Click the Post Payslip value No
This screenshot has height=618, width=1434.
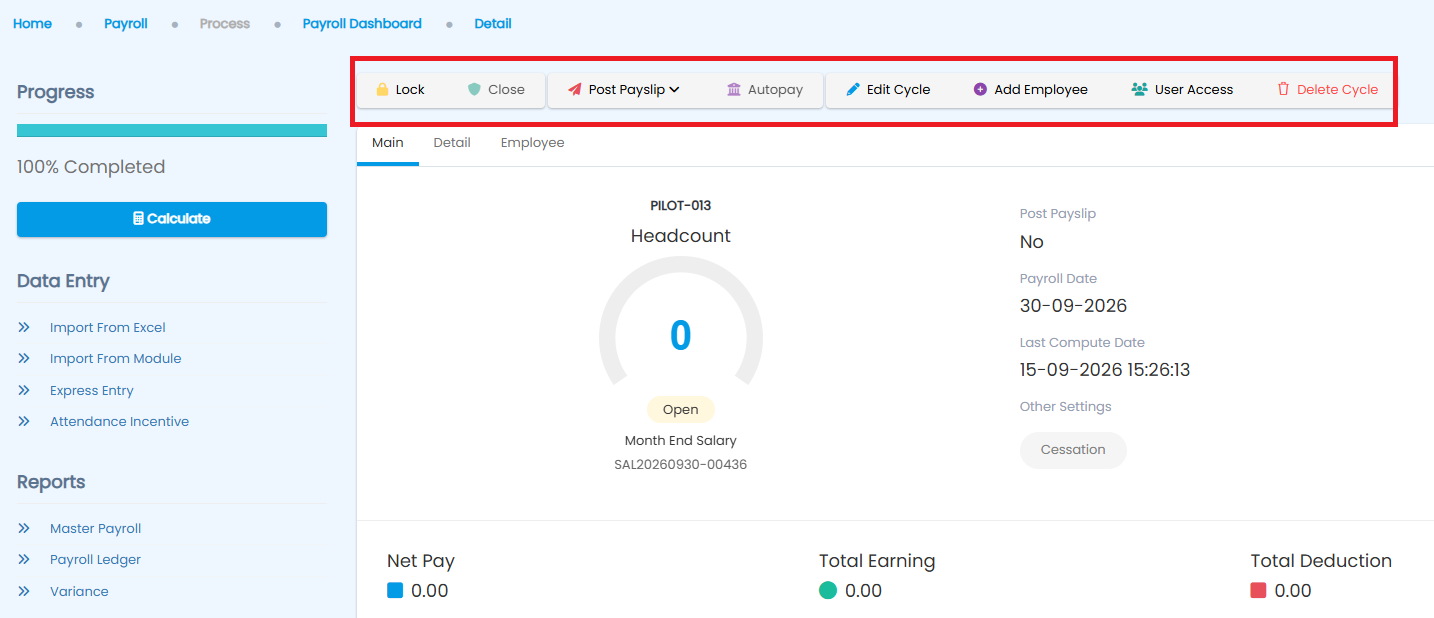[x=1032, y=241]
